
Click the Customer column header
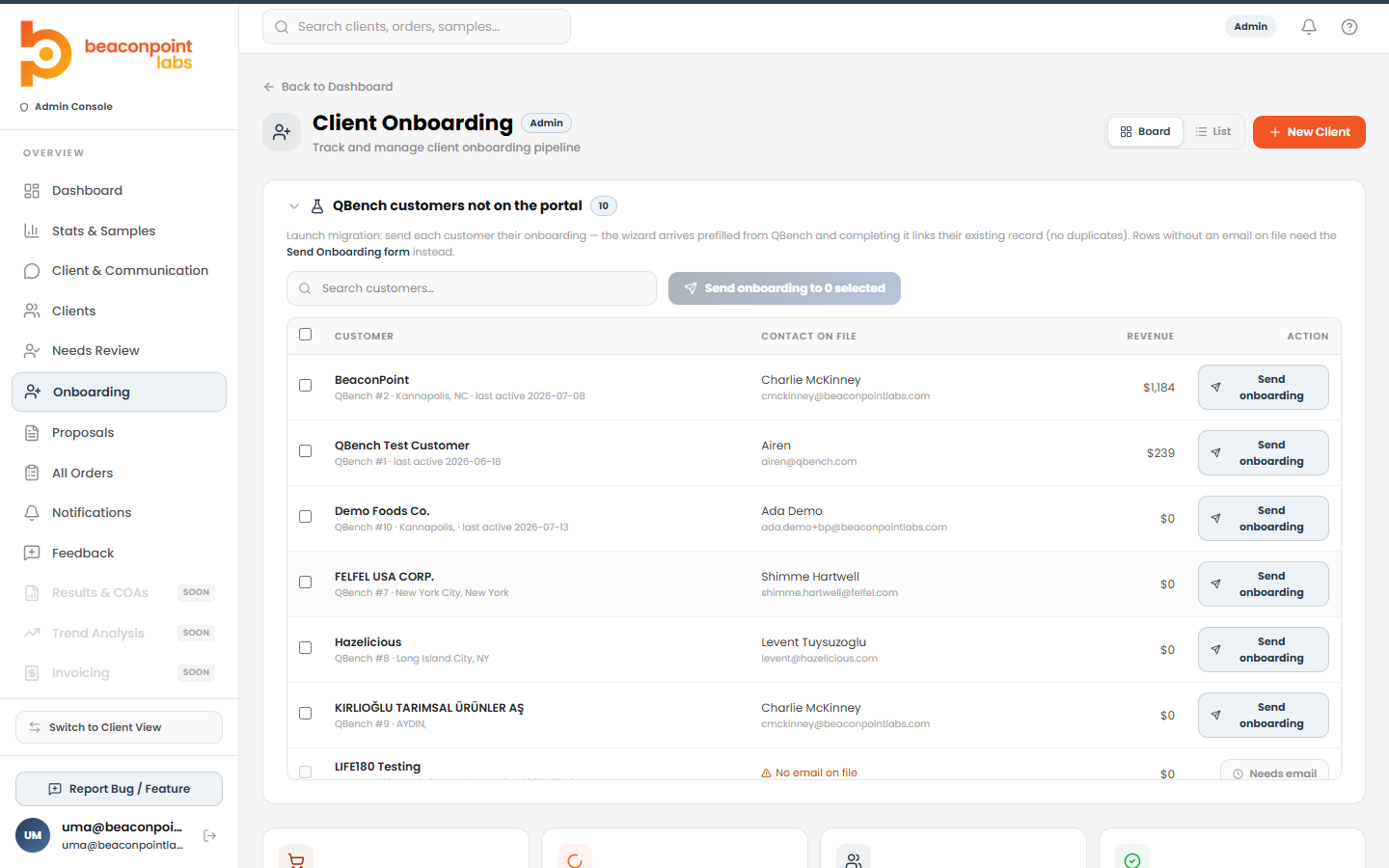[x=364, y=337]
